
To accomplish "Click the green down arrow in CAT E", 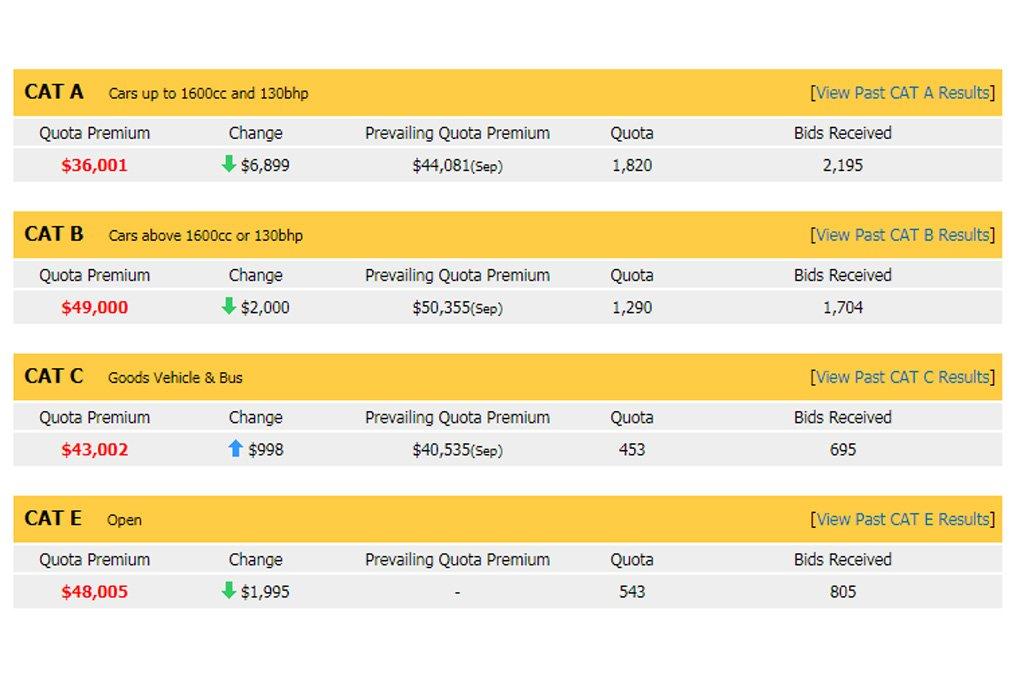I will [229, 591].
